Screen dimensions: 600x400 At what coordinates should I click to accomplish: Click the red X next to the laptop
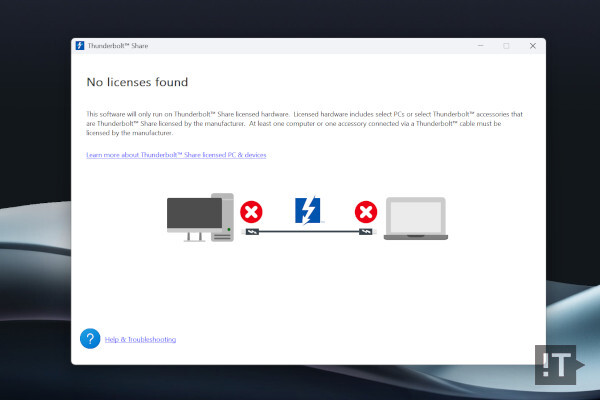366,212
